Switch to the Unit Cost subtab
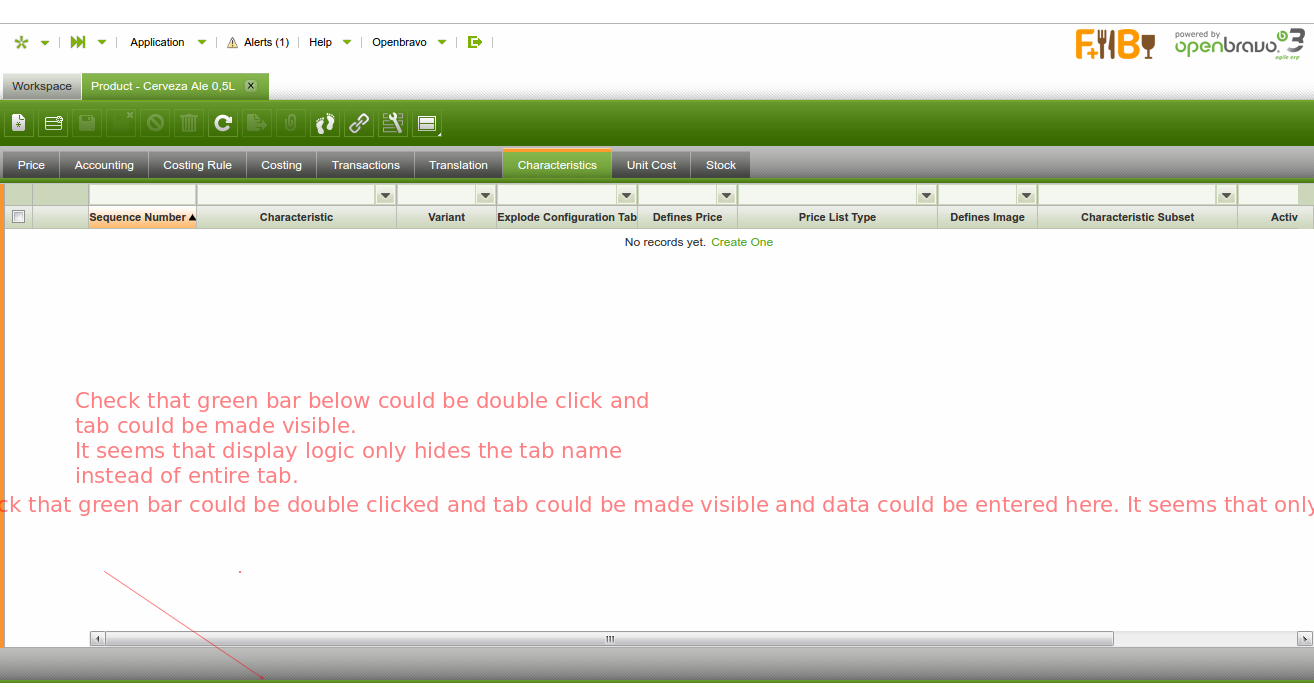This screenshot has height=700, width=1314. [x=651, y=165]
